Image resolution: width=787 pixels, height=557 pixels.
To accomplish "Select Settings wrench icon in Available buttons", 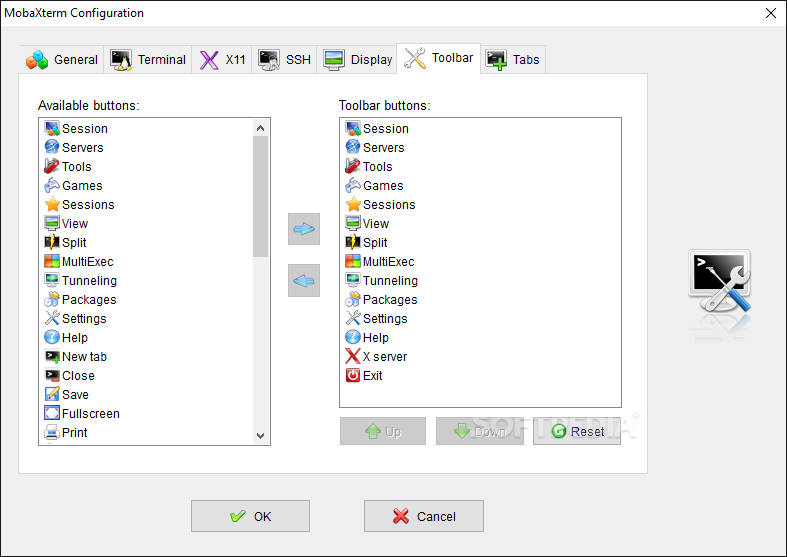I will tap(52, 318).
